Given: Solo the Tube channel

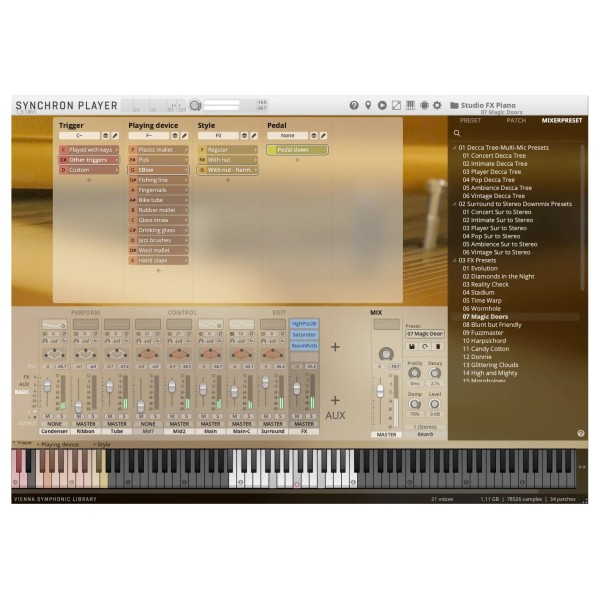Looking at the screenshot, I should pyautogui.click(x=124, y=416).
